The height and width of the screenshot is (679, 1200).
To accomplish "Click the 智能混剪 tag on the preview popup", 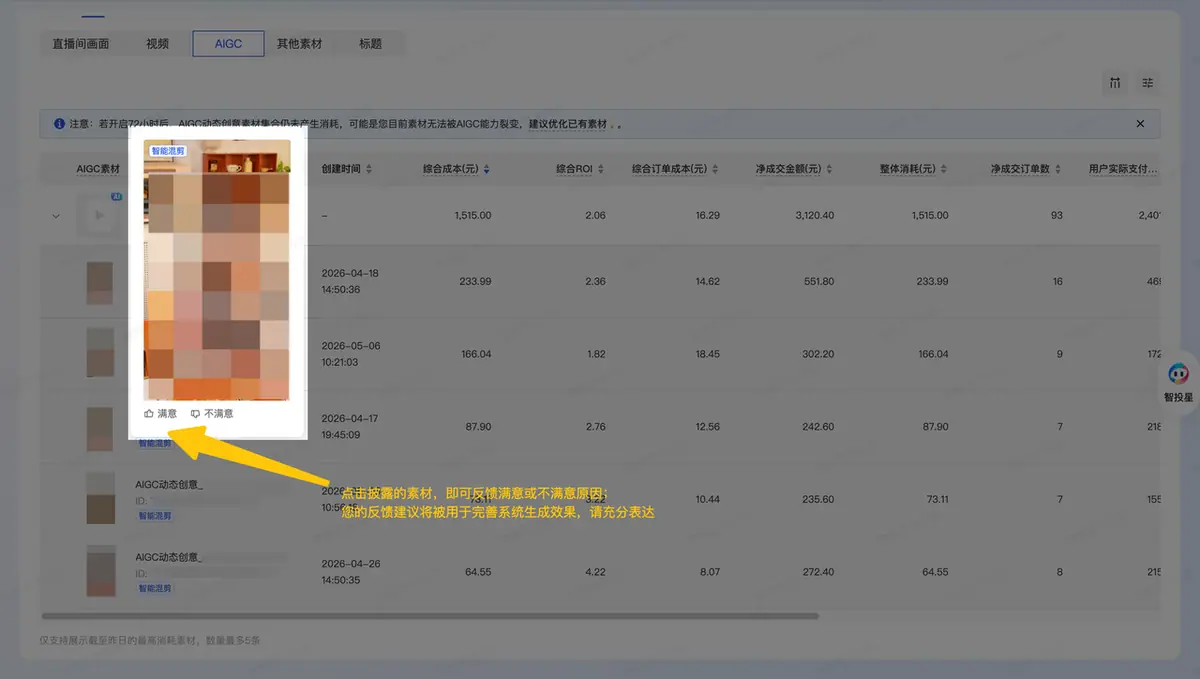I will [167, 151].
